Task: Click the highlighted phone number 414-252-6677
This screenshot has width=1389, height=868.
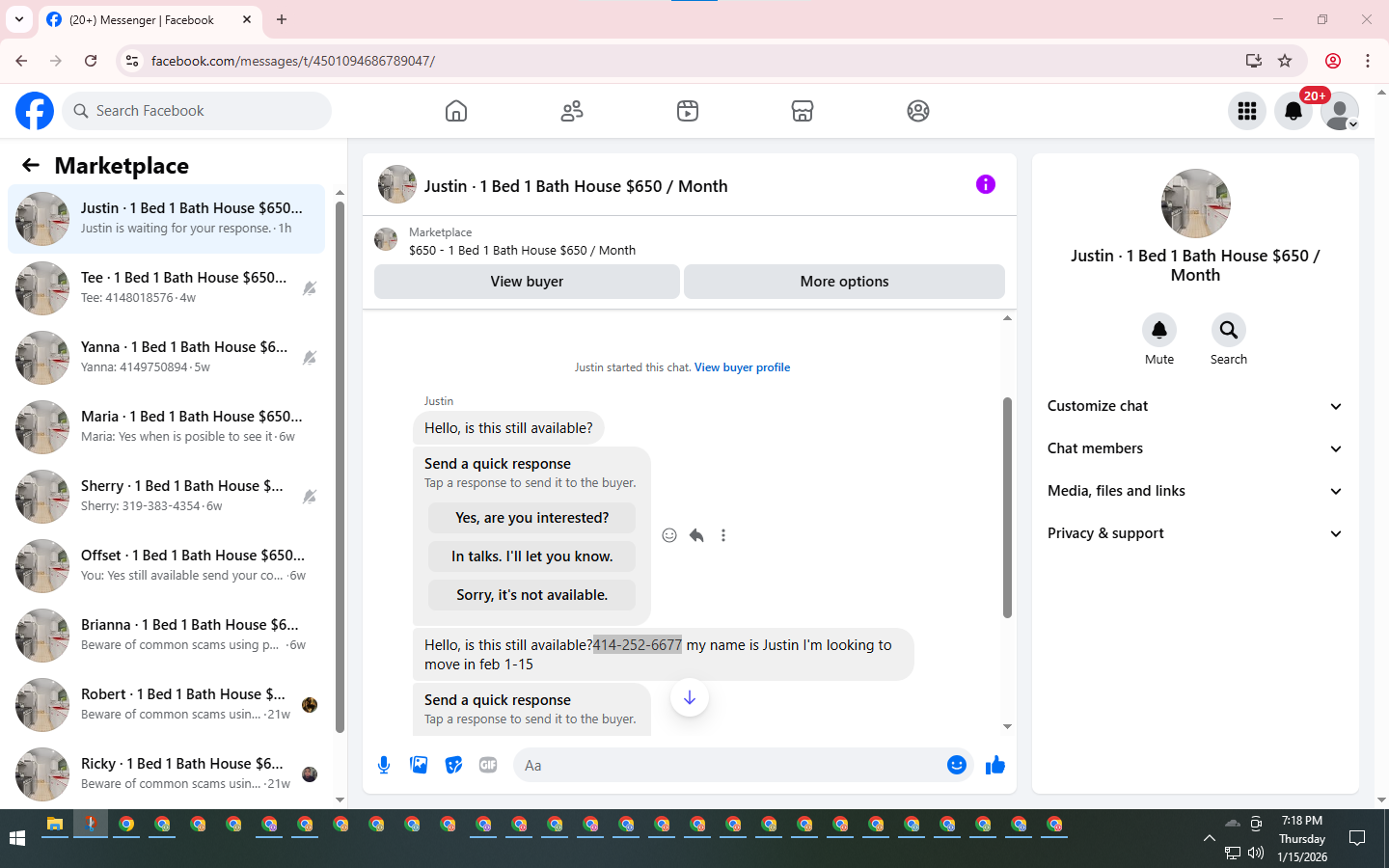Action: 638,645
